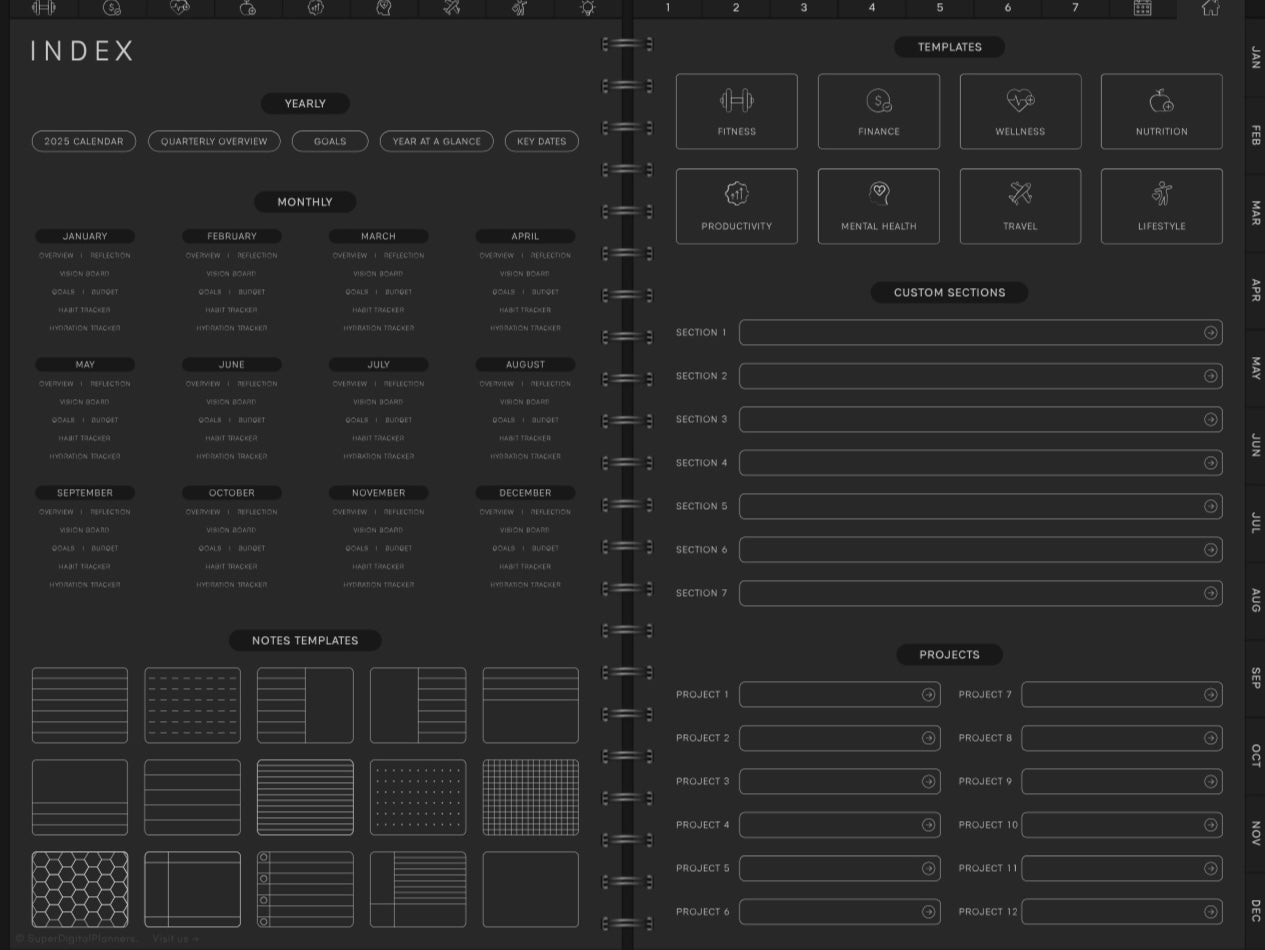Select the hexagon grid notes template
The width and height of the screenshot is (1265, 950).
pyautogui.click(x=80, y=889)
